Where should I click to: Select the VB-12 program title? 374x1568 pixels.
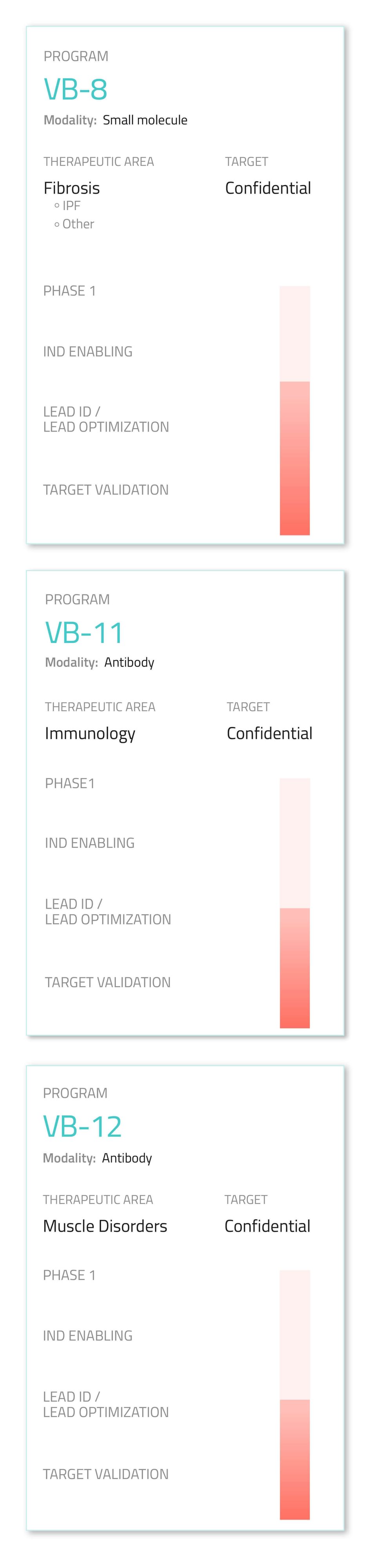pos(82,1127)
